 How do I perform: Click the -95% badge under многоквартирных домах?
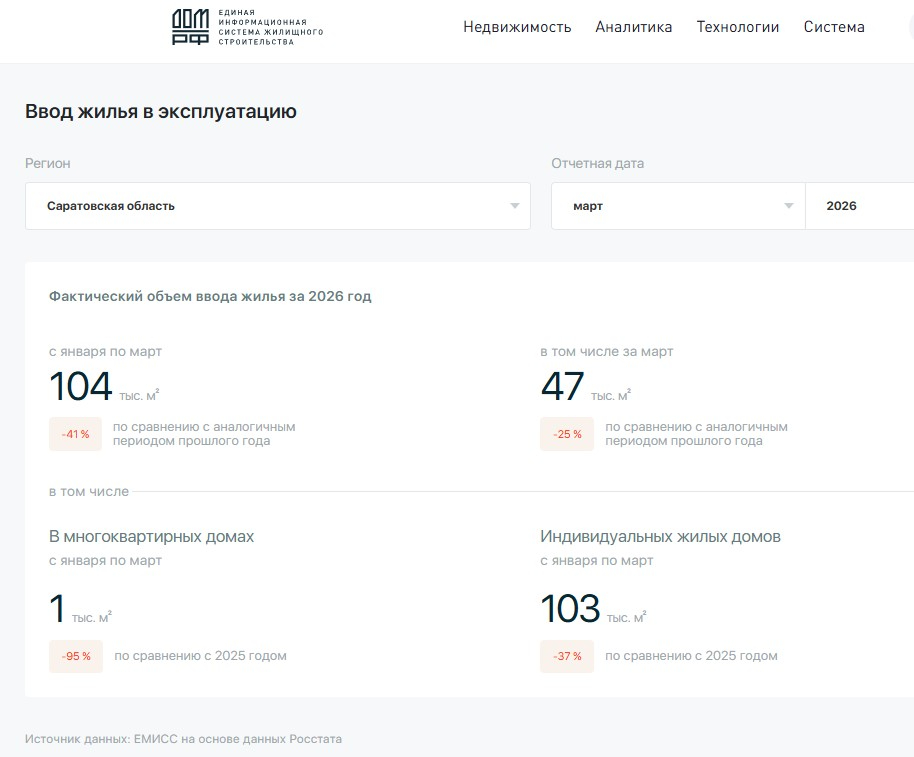click(76, 656)
